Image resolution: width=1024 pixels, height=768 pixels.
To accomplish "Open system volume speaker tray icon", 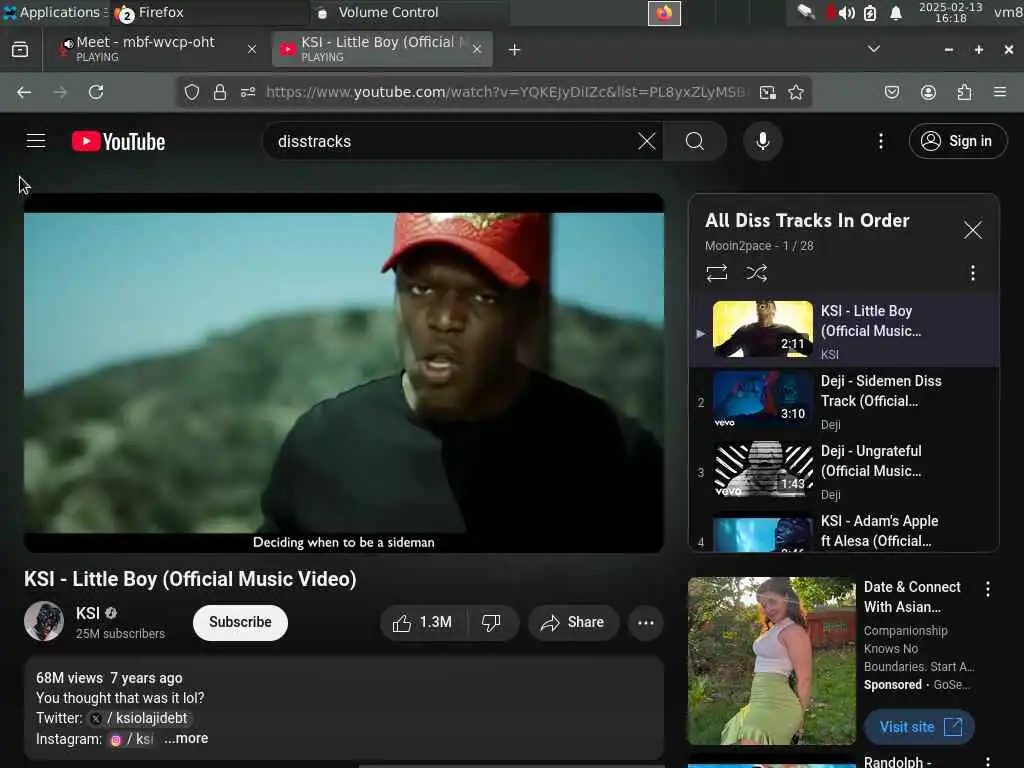I will tap(846, 13).
